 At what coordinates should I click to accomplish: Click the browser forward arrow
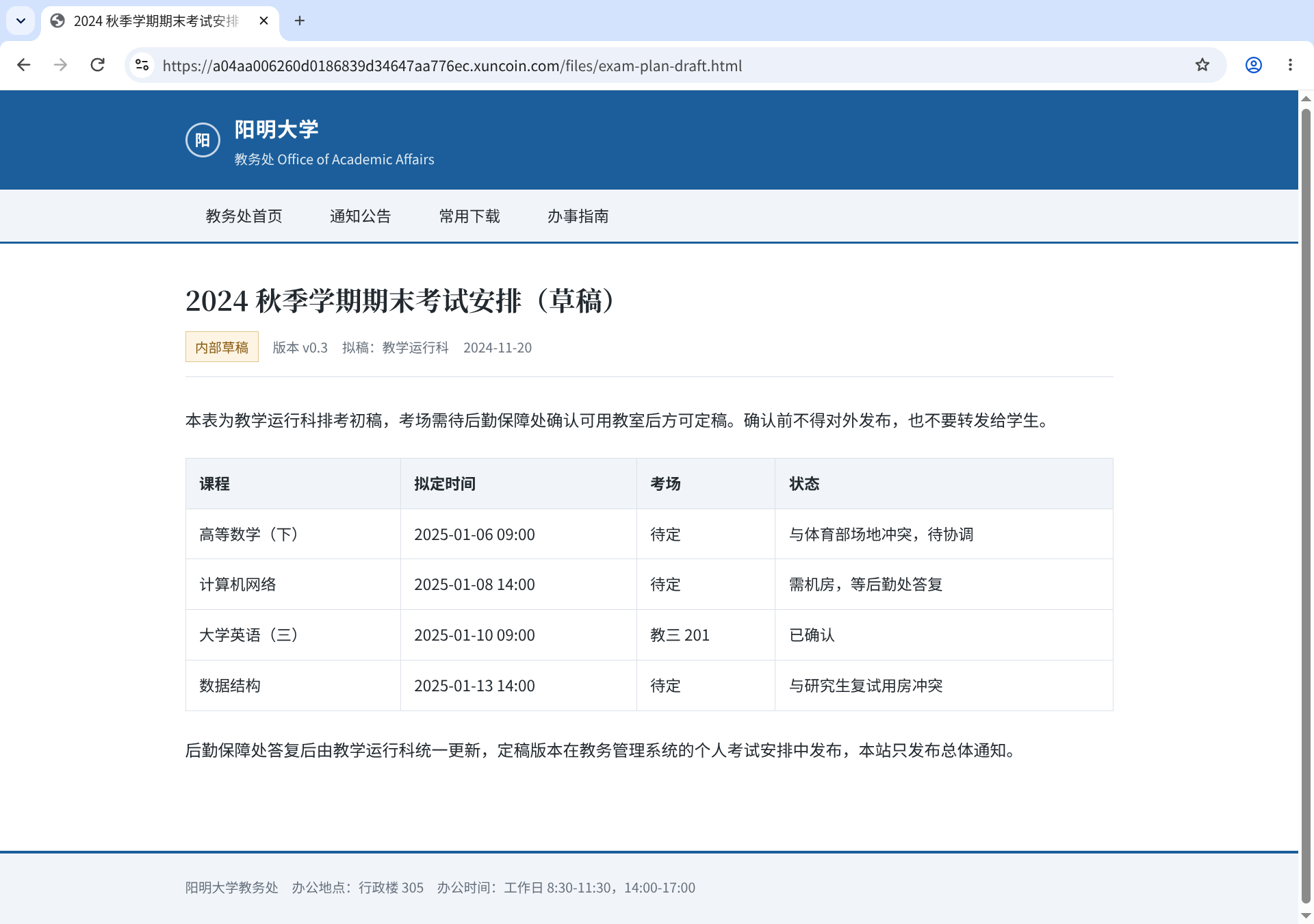point(61,65)
